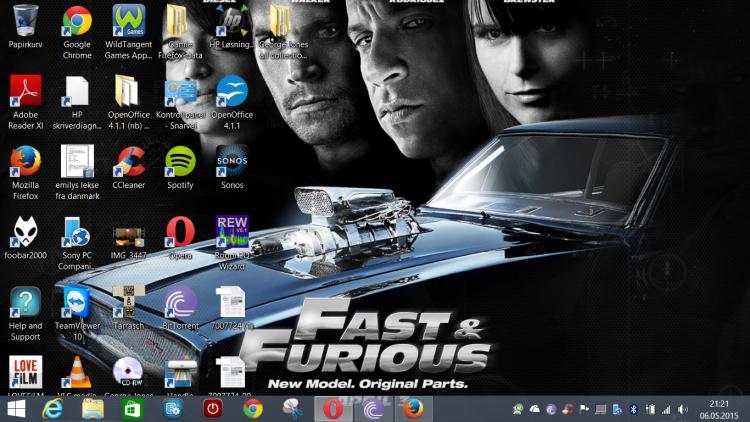Select the Mozilla Firefox desktop icon
The width and height of the screenshot is (750, 422).
pyautogui.click(x=25, y=160)
